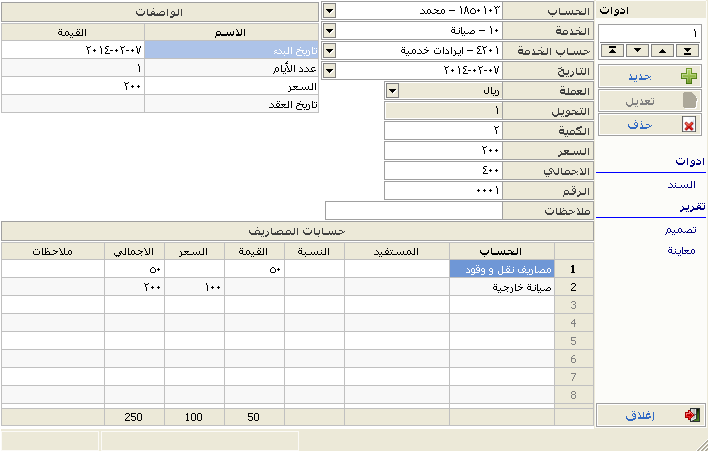Click the exit door icon beside إغلاق
708x451 pixels.
[x=689, y=416]
